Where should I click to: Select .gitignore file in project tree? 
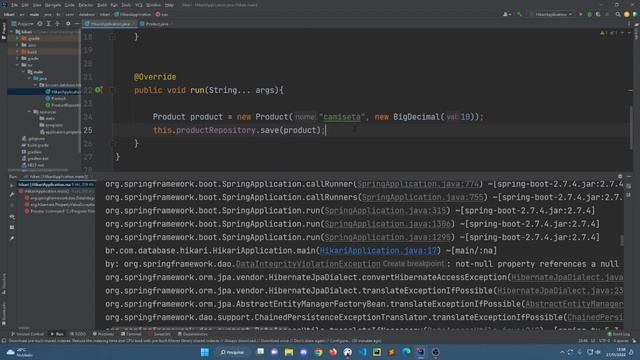33,139
